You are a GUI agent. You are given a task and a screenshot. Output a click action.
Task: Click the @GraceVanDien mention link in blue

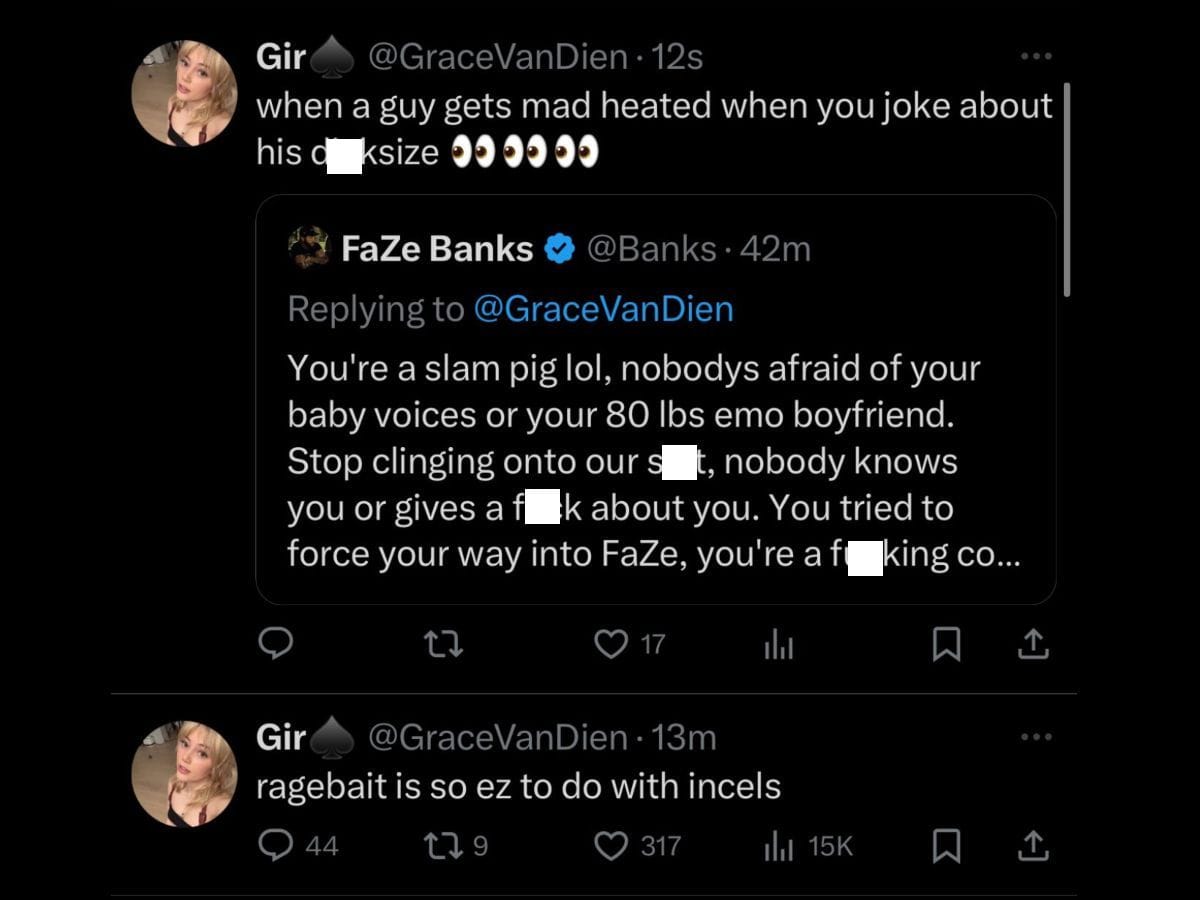[604, 308]
